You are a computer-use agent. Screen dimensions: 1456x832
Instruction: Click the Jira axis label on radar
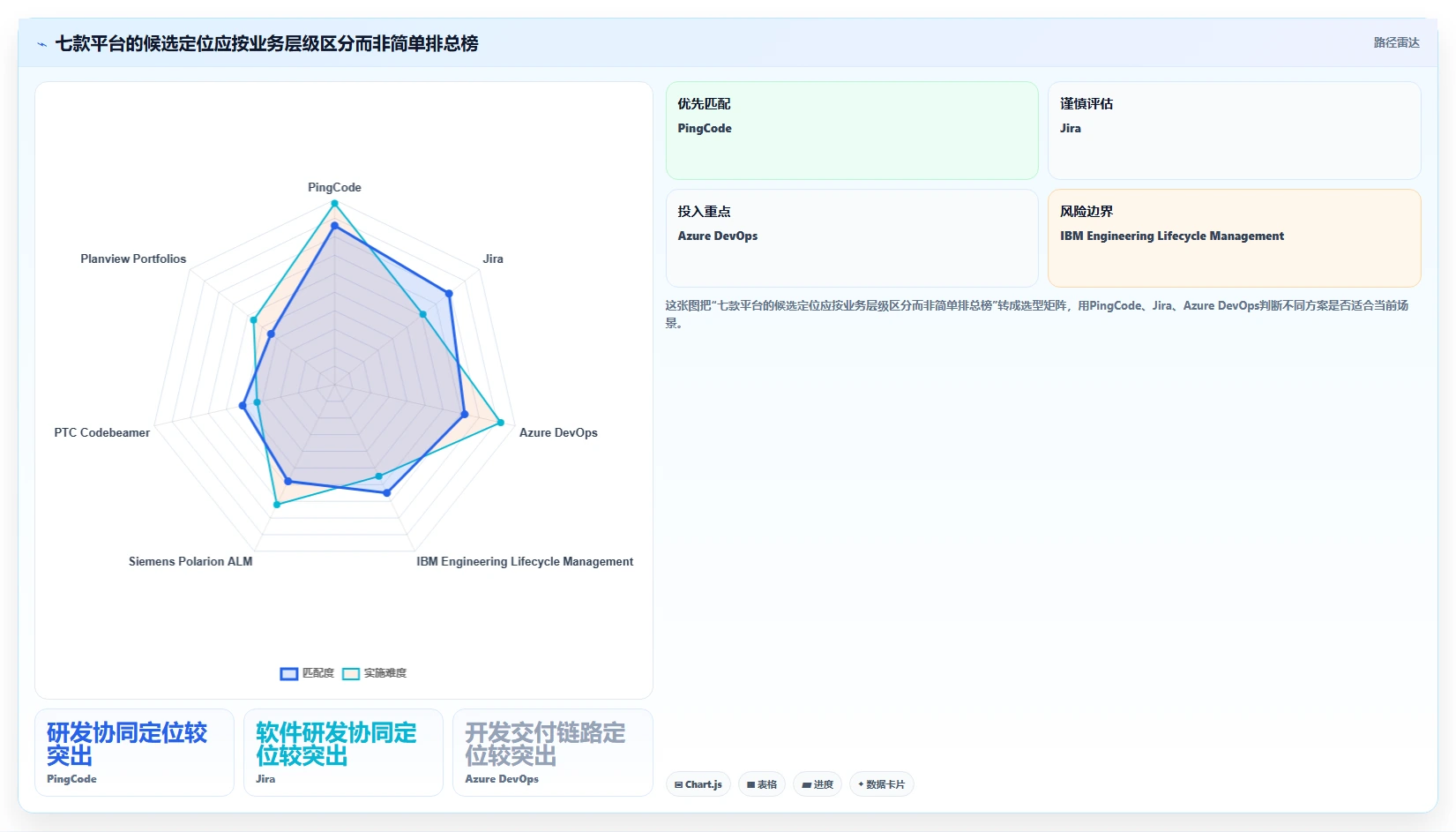[x=493, y=259]
